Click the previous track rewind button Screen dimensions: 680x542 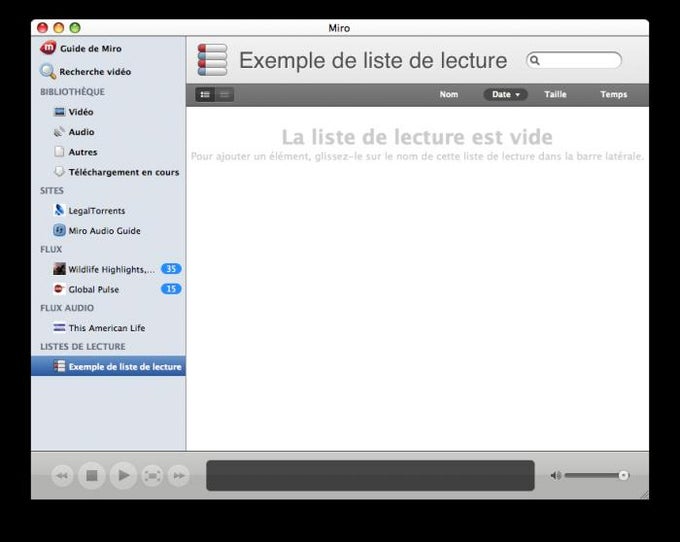[62, 476]
